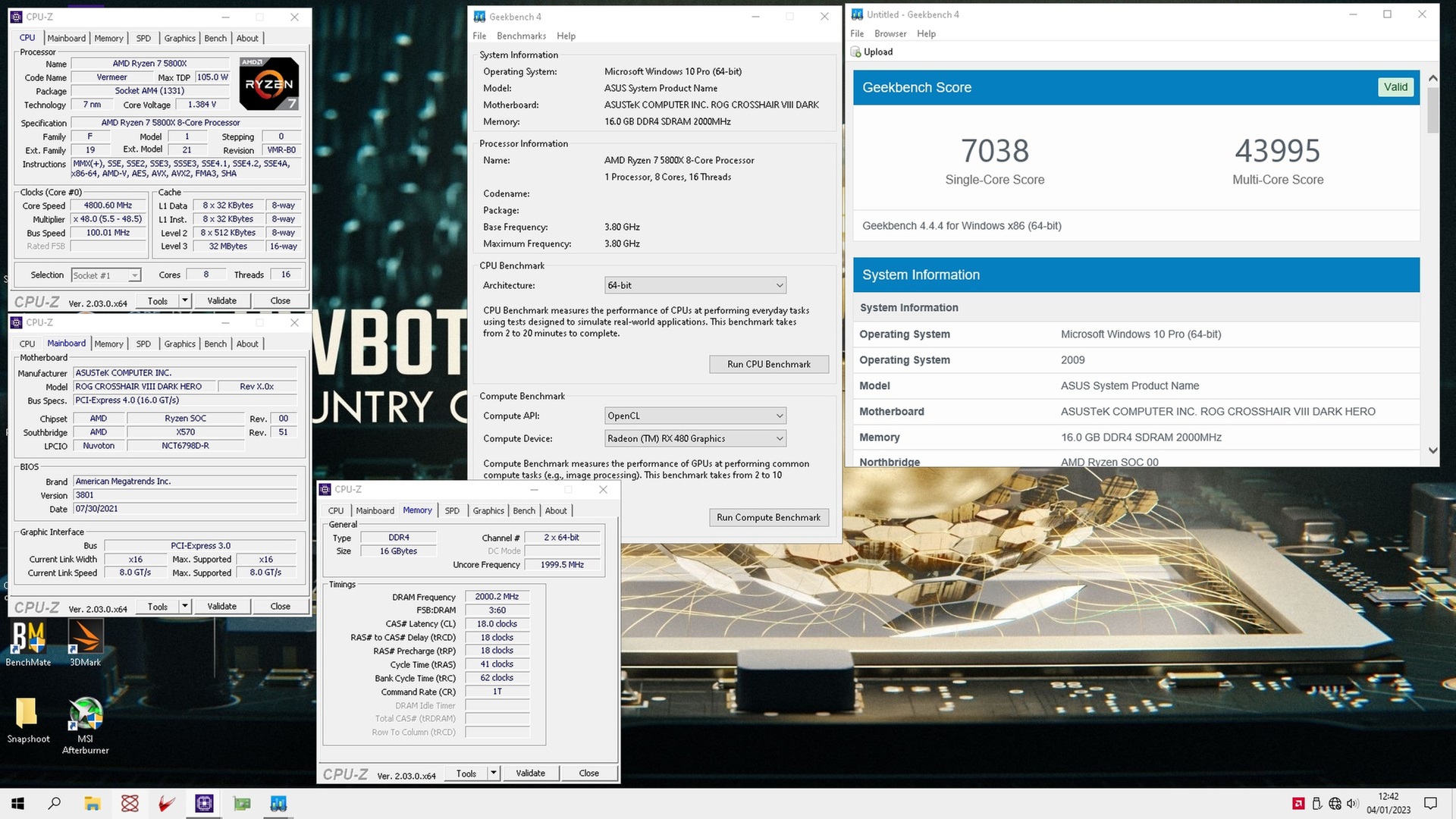
Task: Click the scrollbar down arrow in Geekbench results
Action: (x=1432, y=450)
